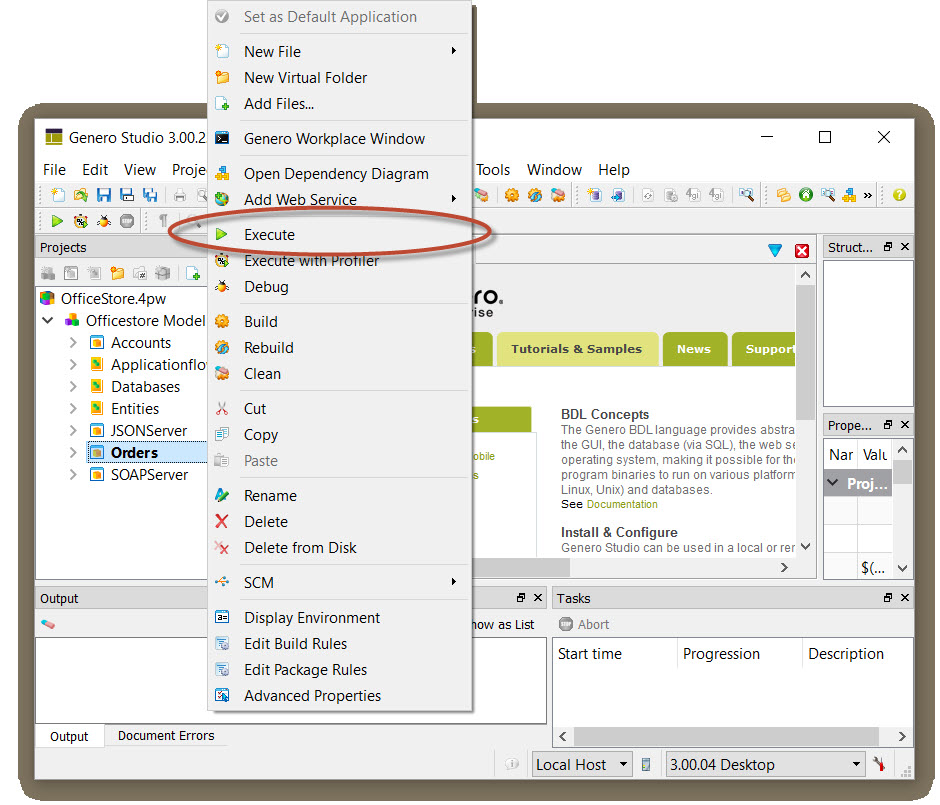Click the green Execute toolbar arrow
Screen dimensions: 940x805
pos(58,221)
